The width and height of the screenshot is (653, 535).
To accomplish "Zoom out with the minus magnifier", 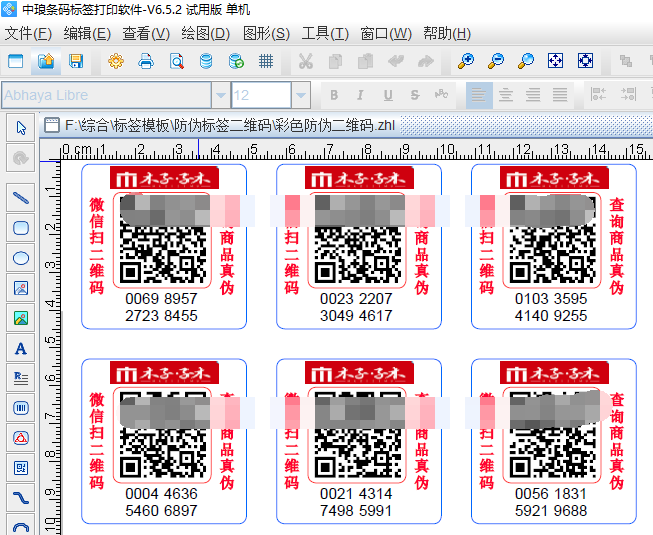I will [496, 61].
